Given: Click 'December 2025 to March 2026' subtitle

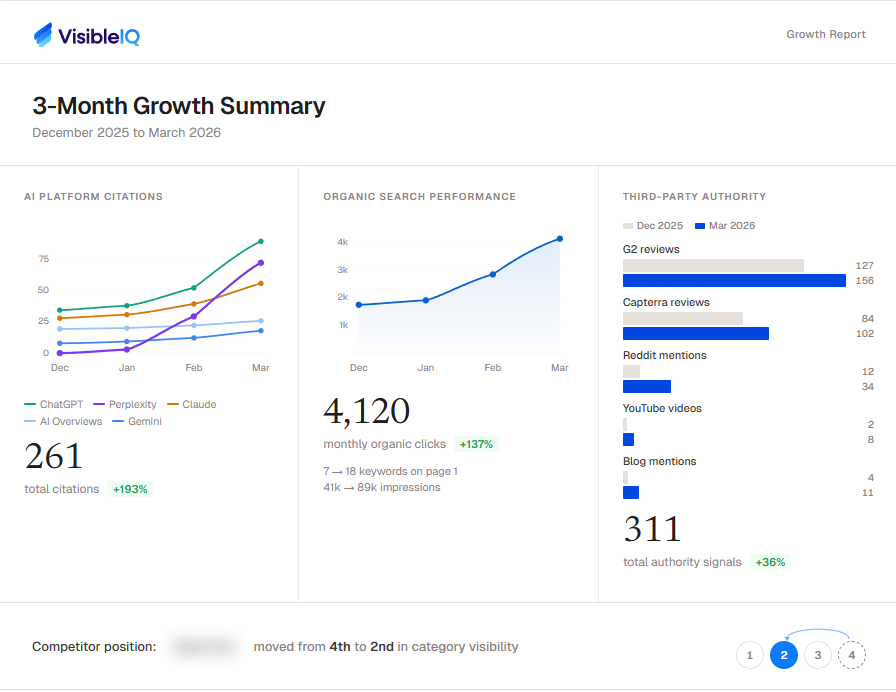Looking at the screenshot, I should (126, 133).
